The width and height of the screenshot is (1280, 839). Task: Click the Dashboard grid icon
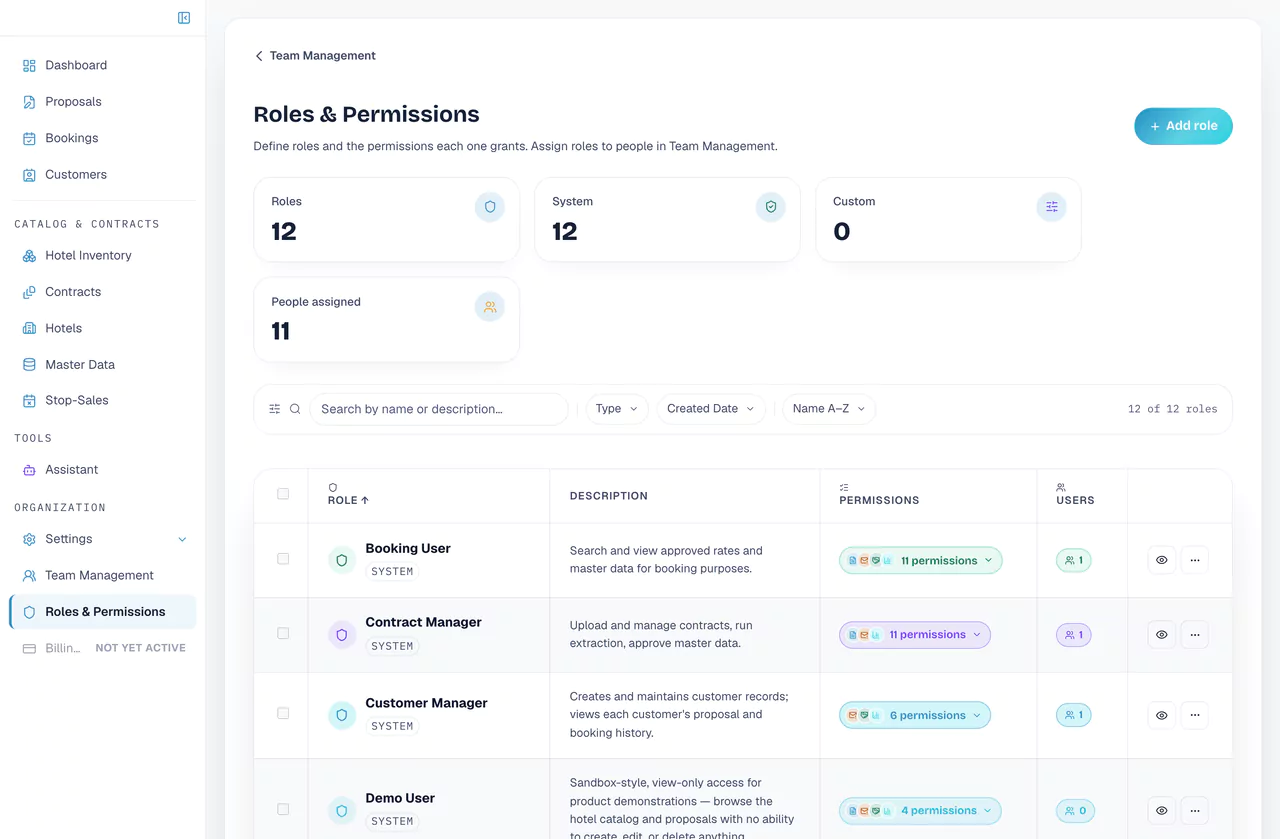(x=29, y=66)
